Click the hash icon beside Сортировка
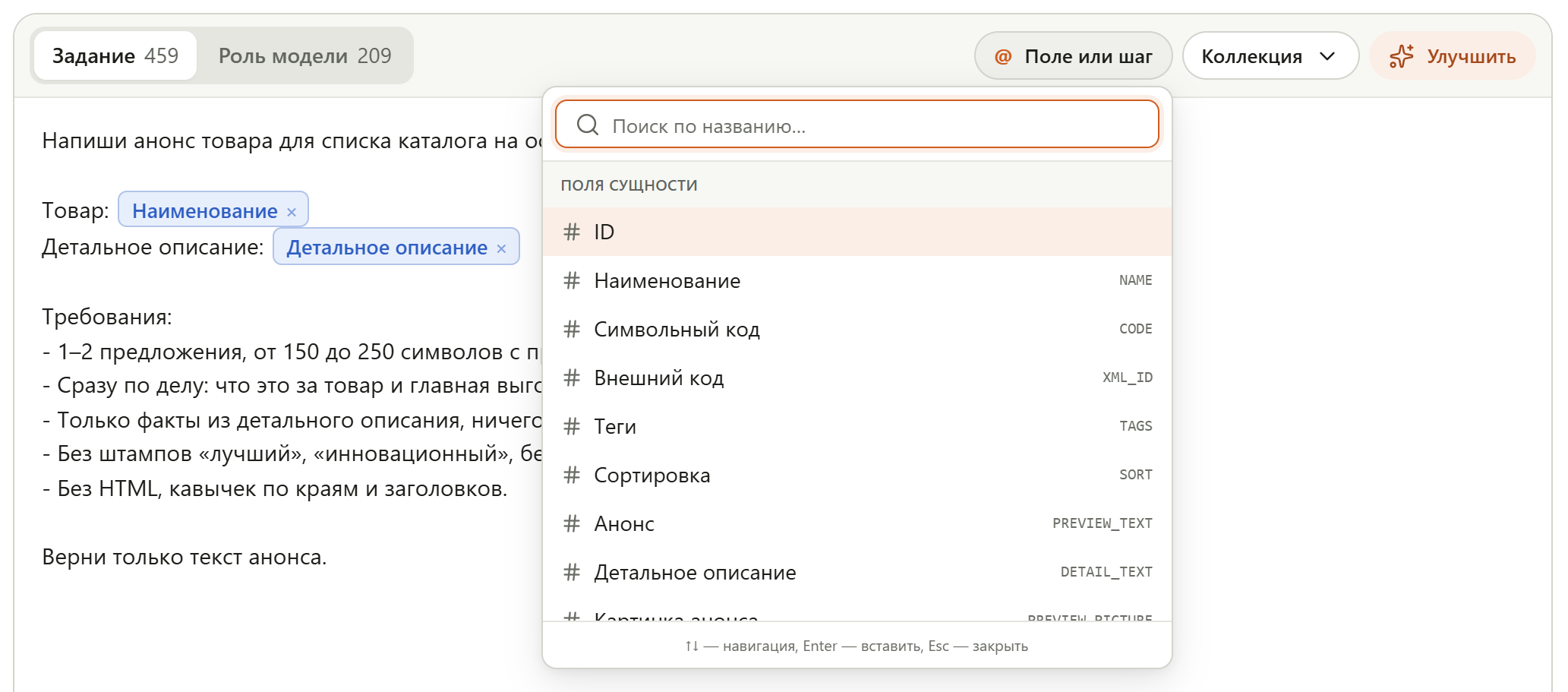The image size is (1568, 692). 572,475
